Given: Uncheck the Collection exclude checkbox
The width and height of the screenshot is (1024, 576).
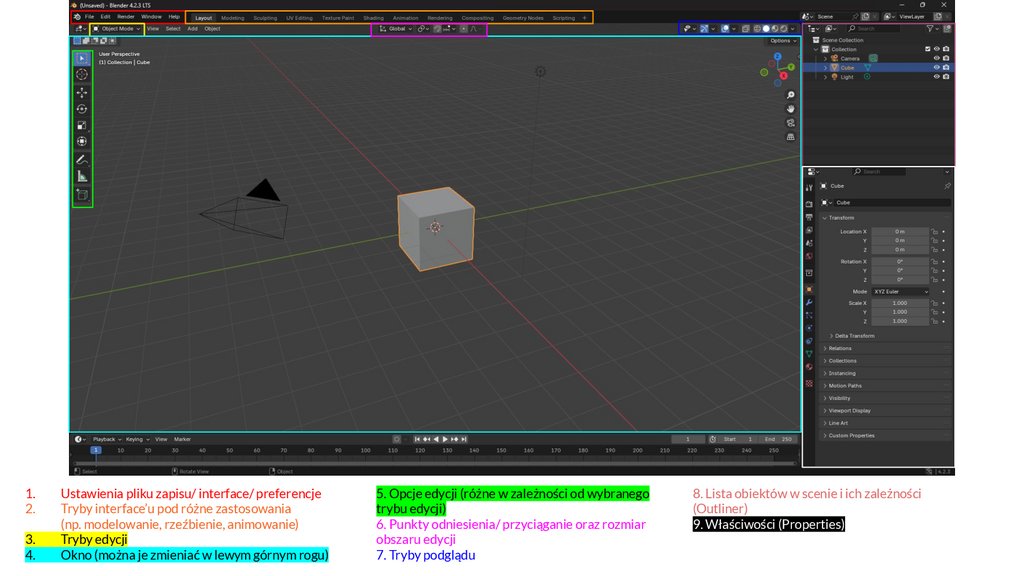Looking at the screenshot, I should [x=928, y=49].
